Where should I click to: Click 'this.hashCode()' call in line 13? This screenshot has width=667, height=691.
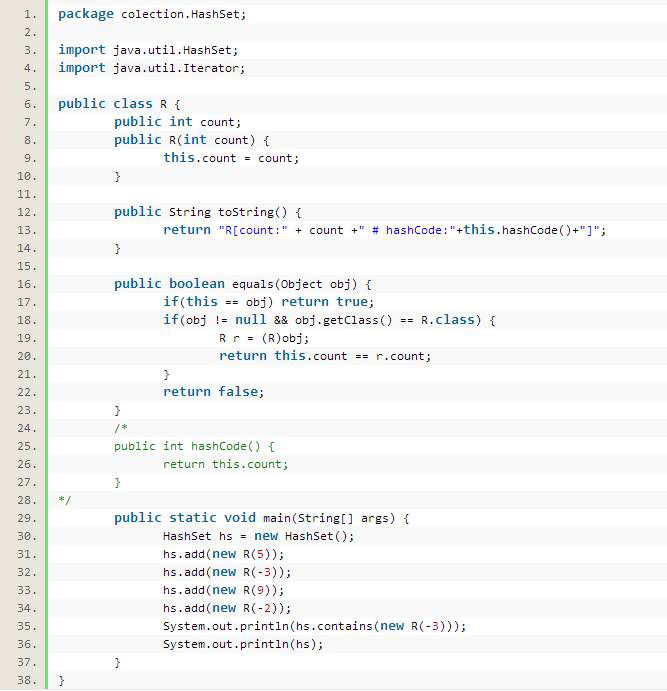(517, 230)
